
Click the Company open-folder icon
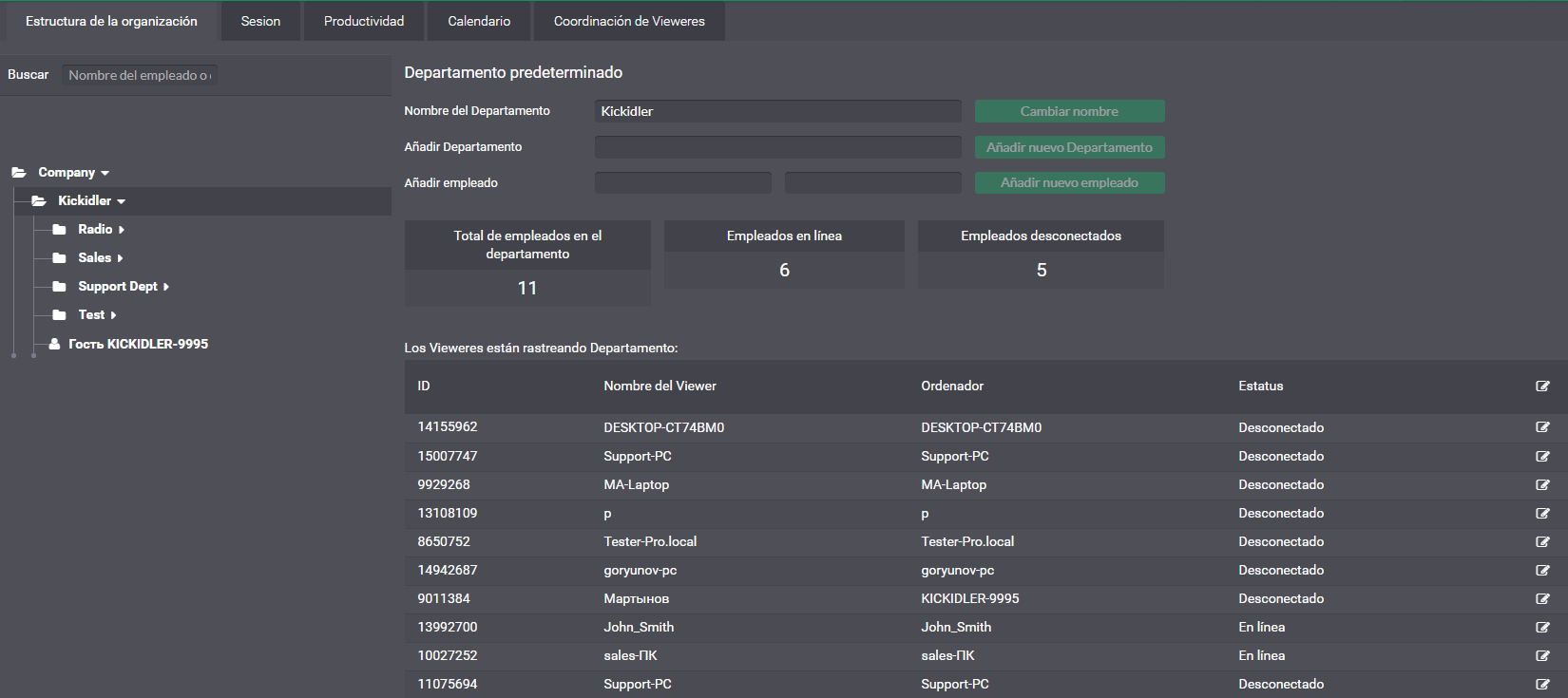[19, 172]
